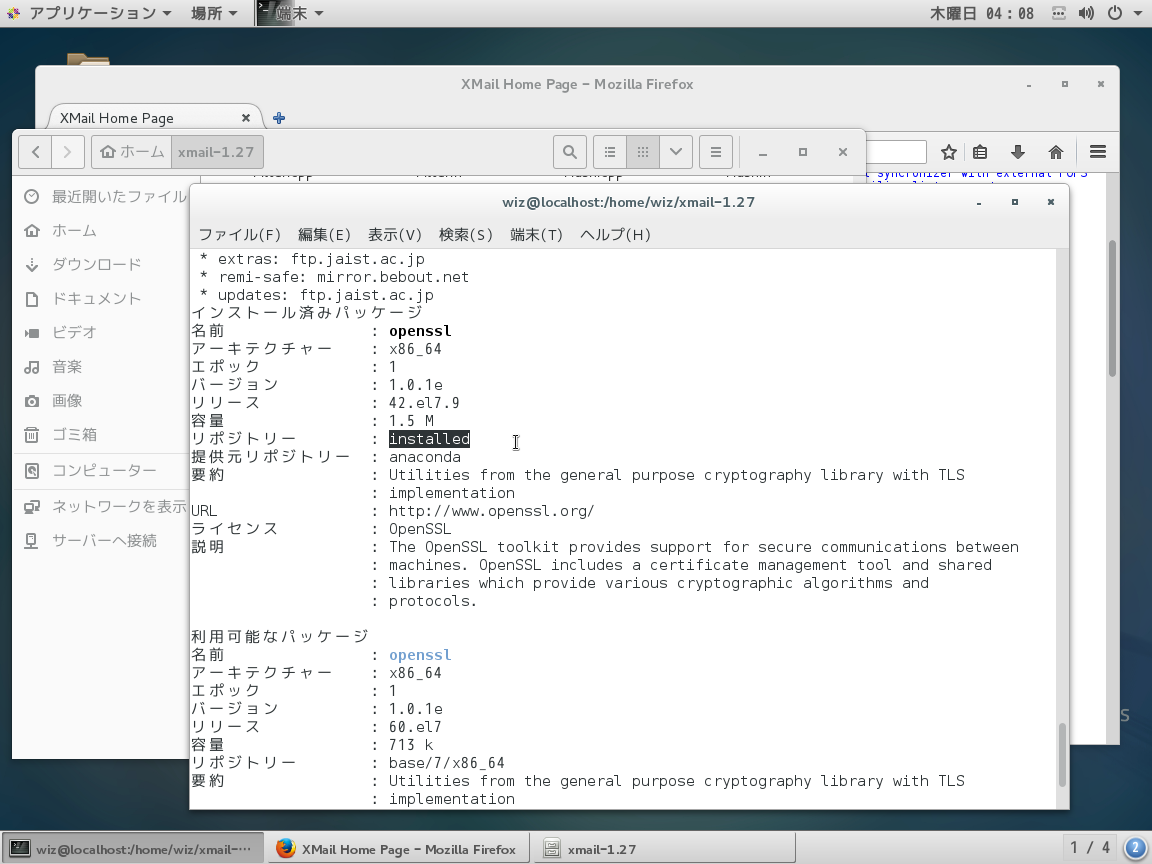This screenshot has height=864, width=1152.
Task: Open the Firefox hamburger menu
Action: 1098,152
